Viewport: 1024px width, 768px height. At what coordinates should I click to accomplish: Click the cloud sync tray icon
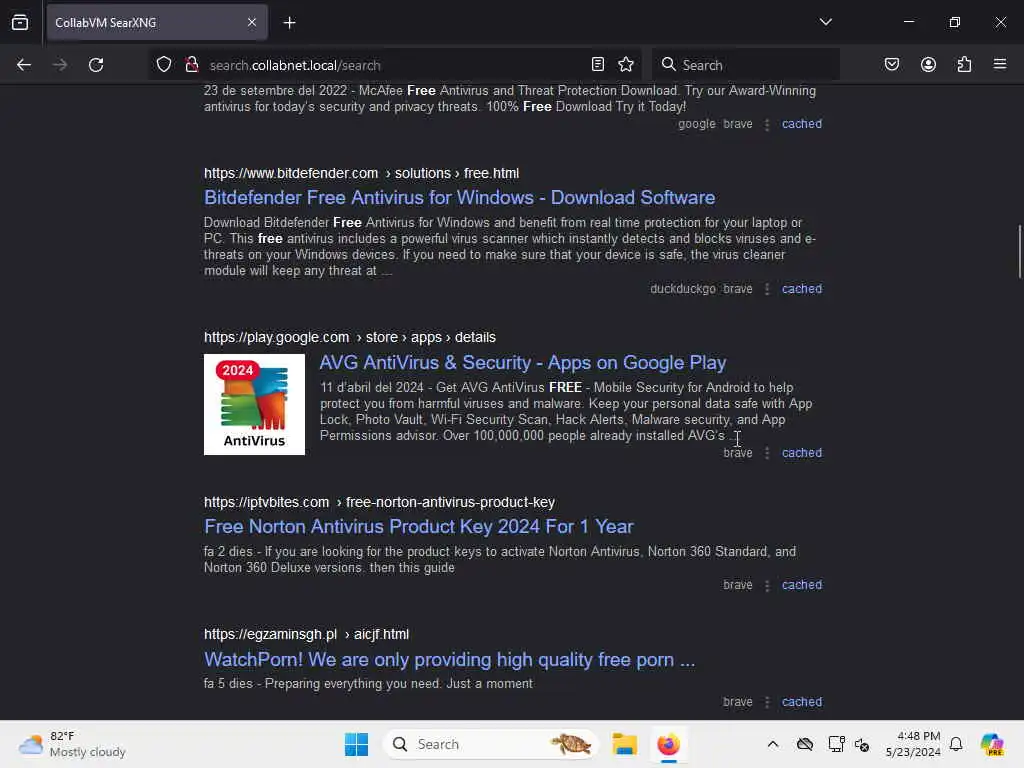[x=805, y=744]
